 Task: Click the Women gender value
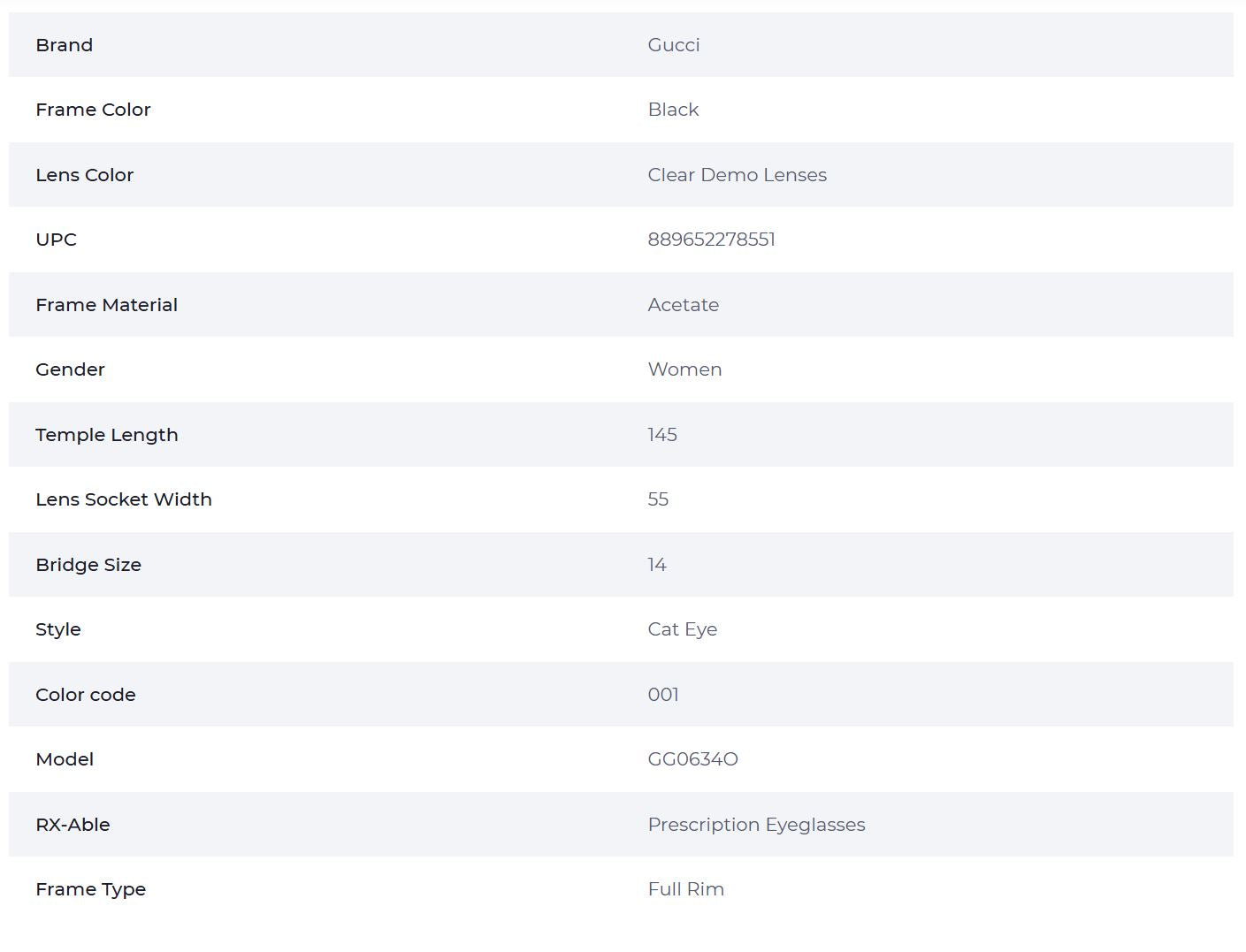point(684,369)
